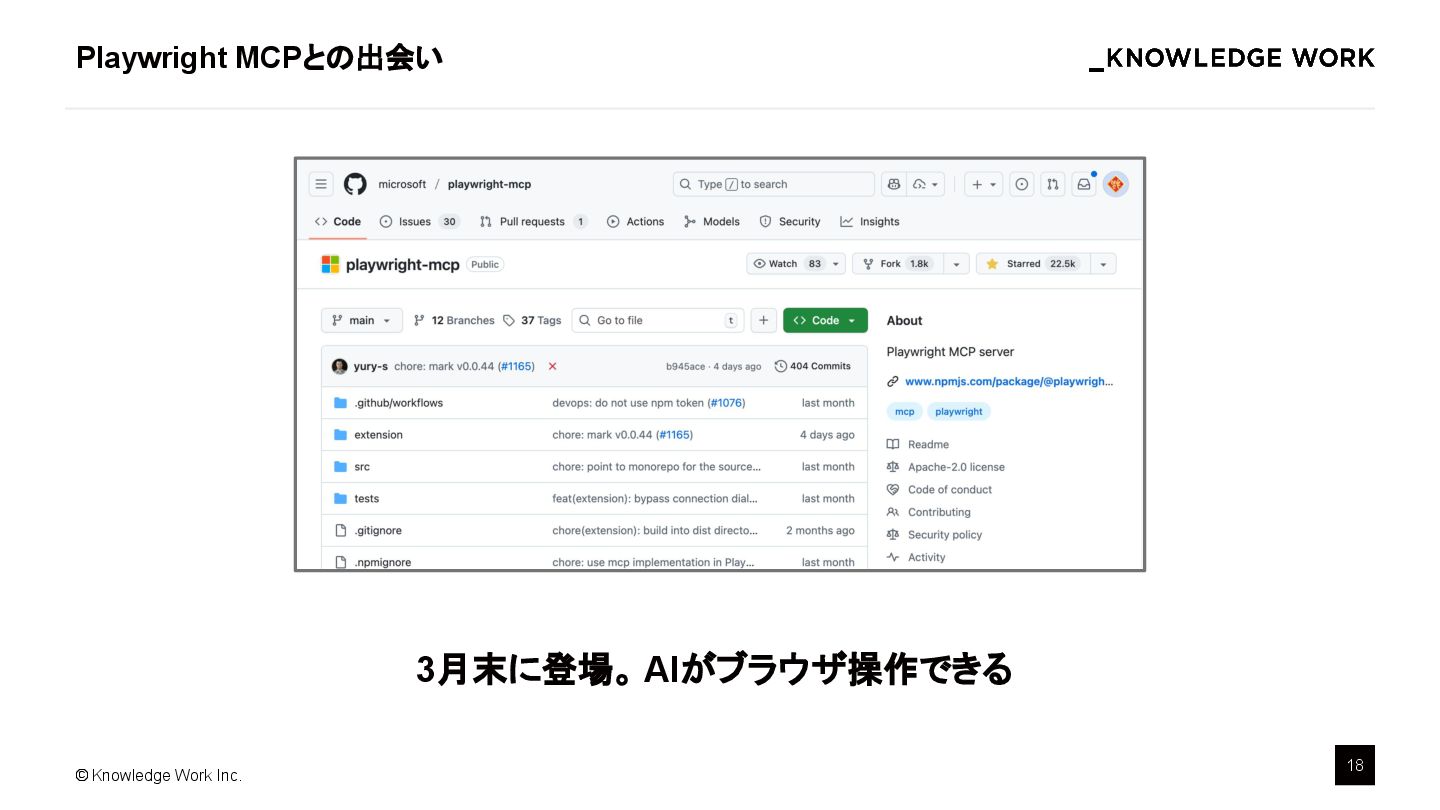Switch to the Pull requests tab
Viewport: 1440px width, 810px height.
(533, 222)
